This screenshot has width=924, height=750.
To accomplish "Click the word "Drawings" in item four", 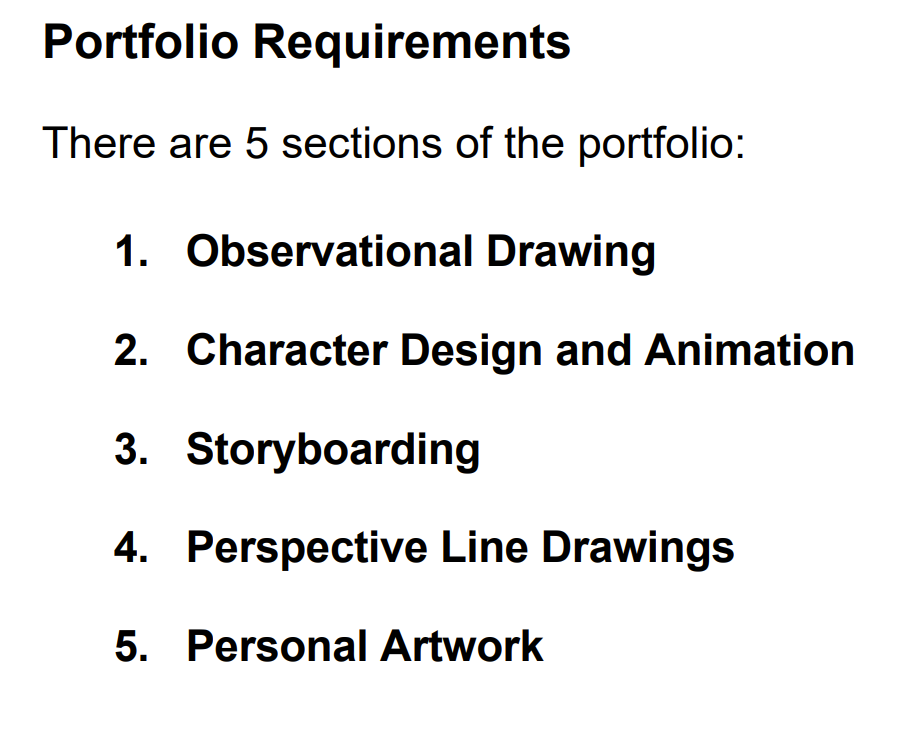I will [x=638, y=548].
